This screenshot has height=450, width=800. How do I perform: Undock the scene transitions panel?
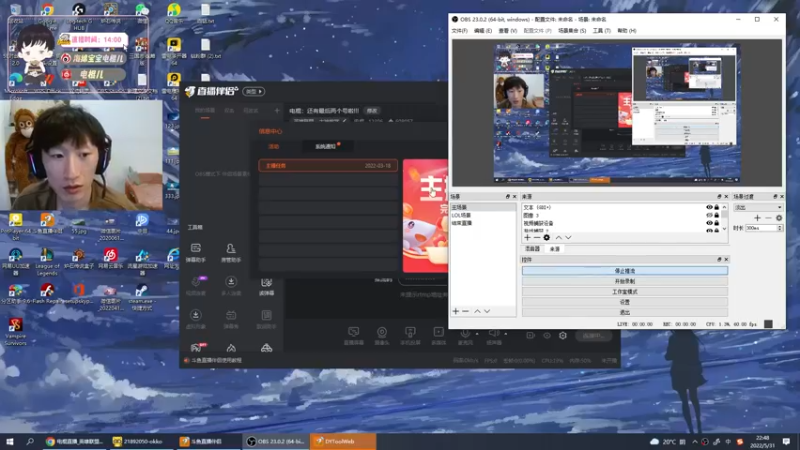tap(775, 196)
